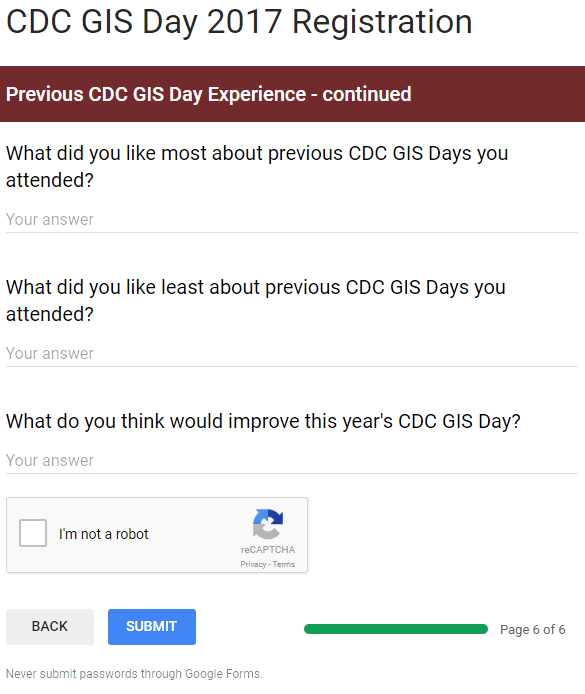Viewport: 585px width, 694px height.
Task: Open the reCAPTCHA Terms link
Action: pos(284,564)
